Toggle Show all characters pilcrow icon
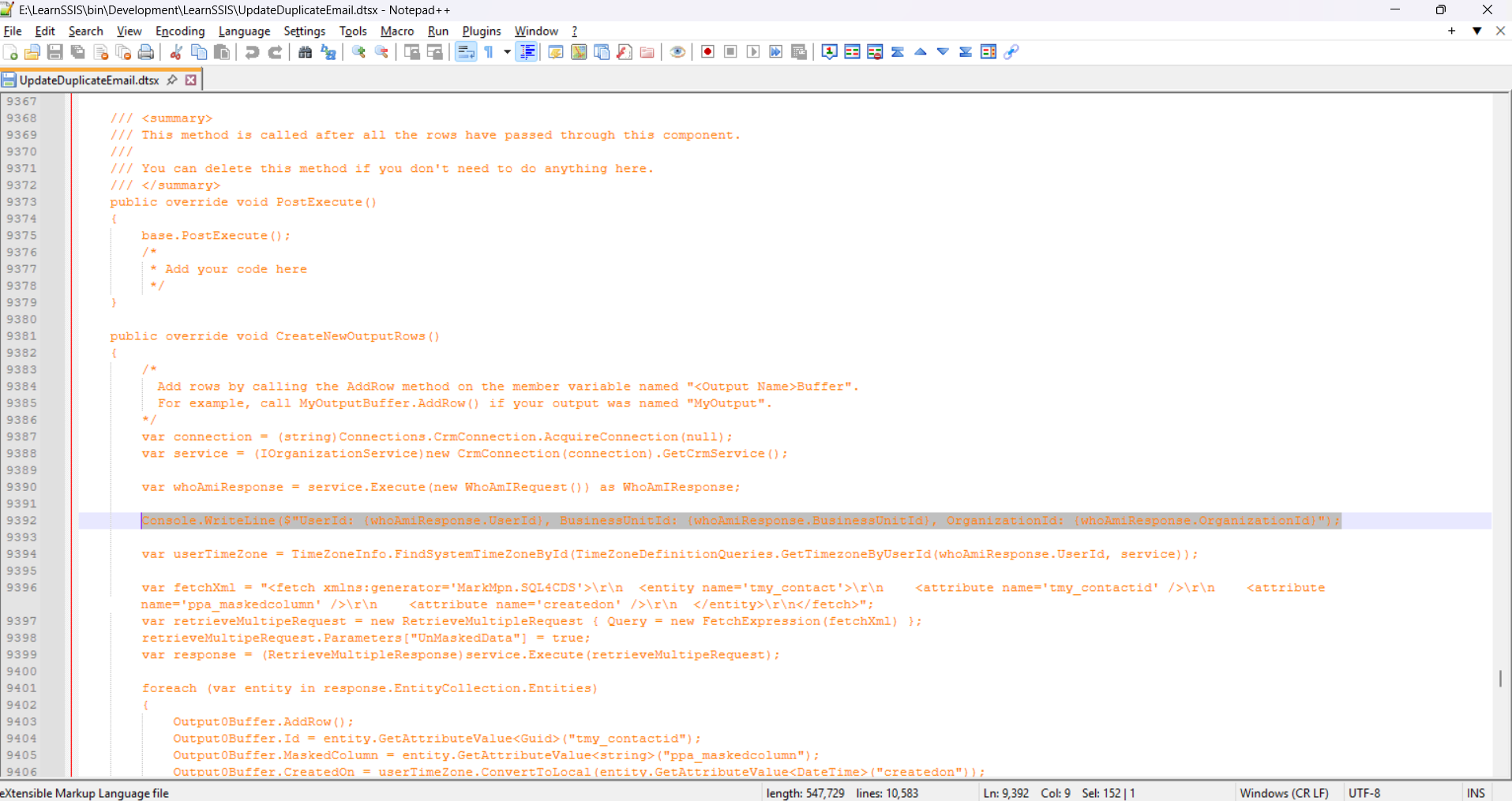Screen dimensions: 1512x801 pyautogui.click(x=490, y=52)
